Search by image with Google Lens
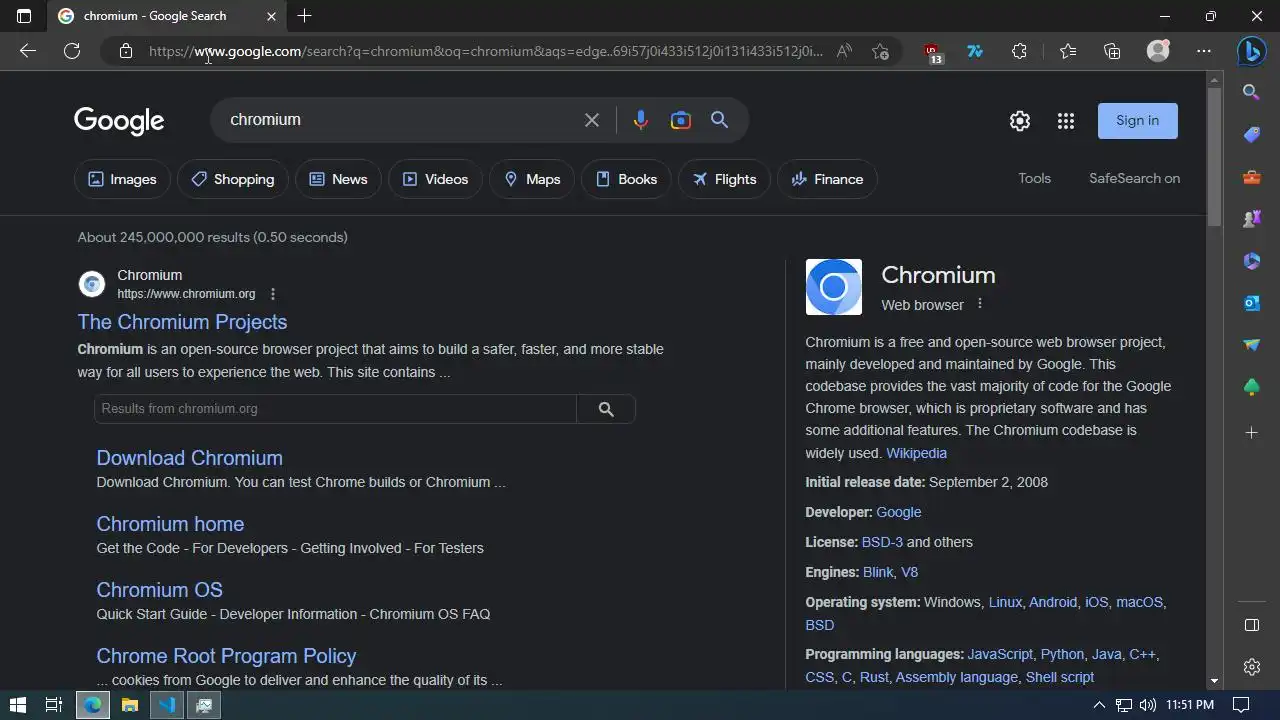The image size is (1280, 720). pyautogui.click(x=681, y=120)
